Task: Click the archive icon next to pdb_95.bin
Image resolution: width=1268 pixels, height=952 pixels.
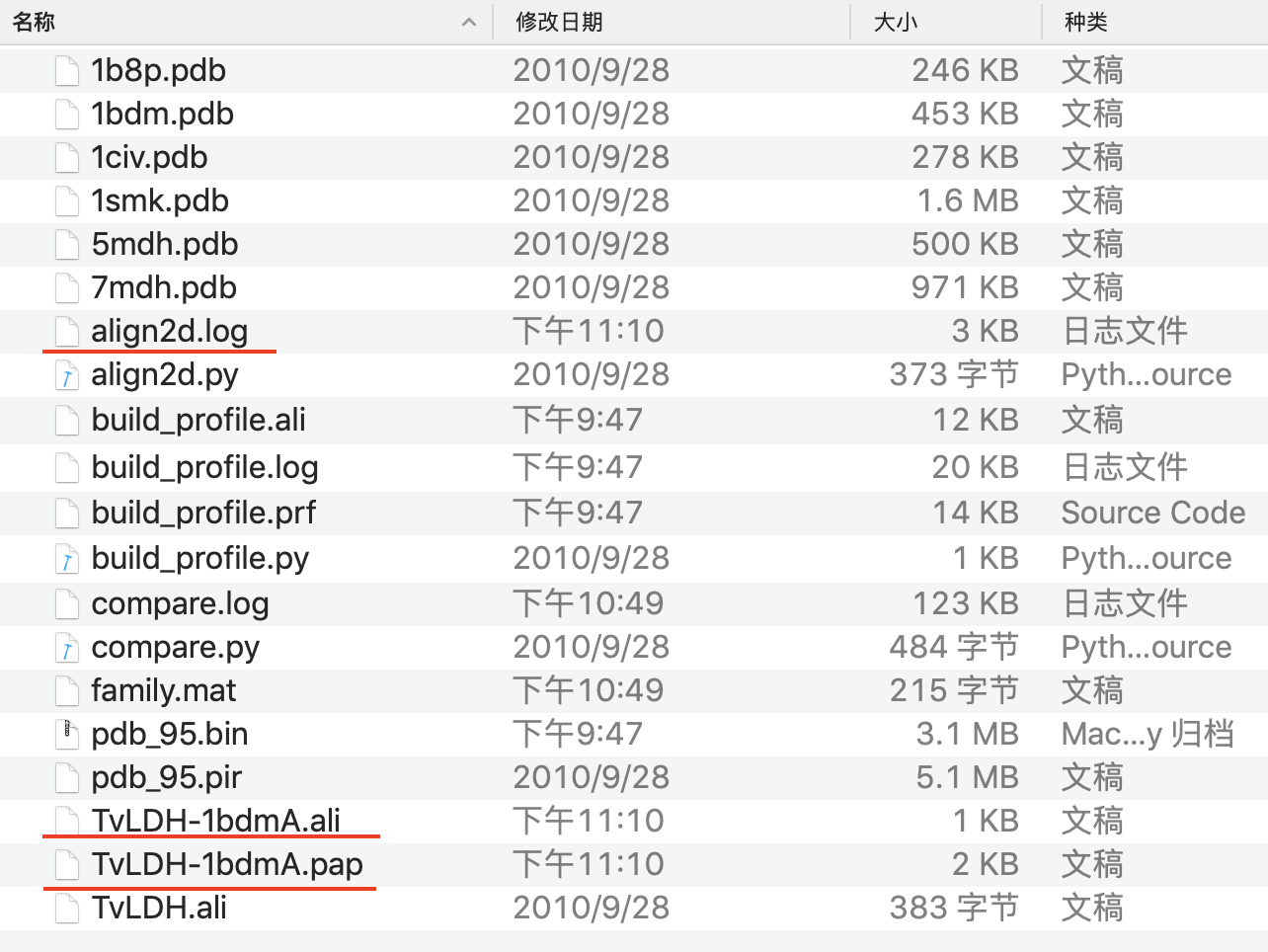Action: point(66,734)
